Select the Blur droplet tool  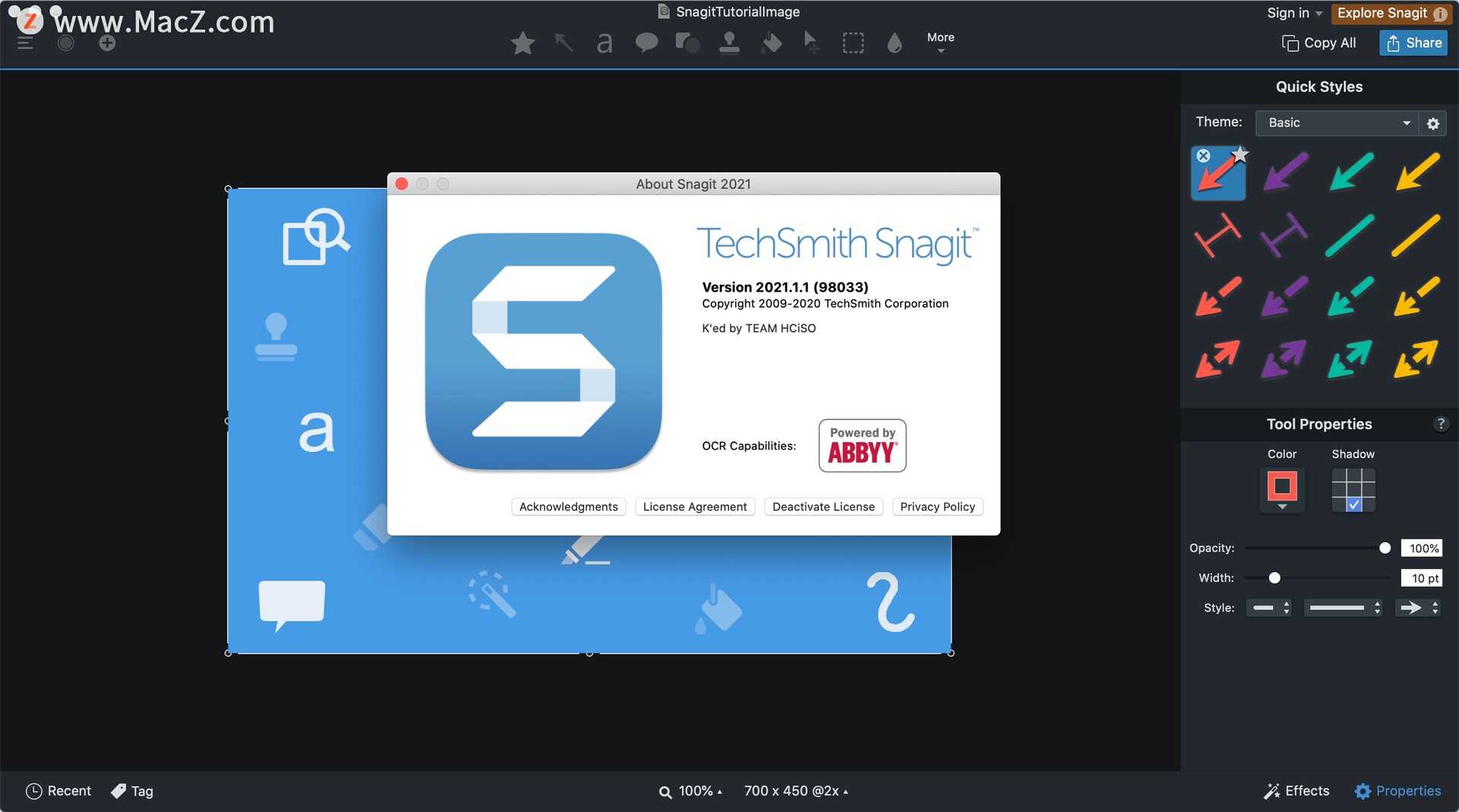pyautogui.click(x=894, y=43)
